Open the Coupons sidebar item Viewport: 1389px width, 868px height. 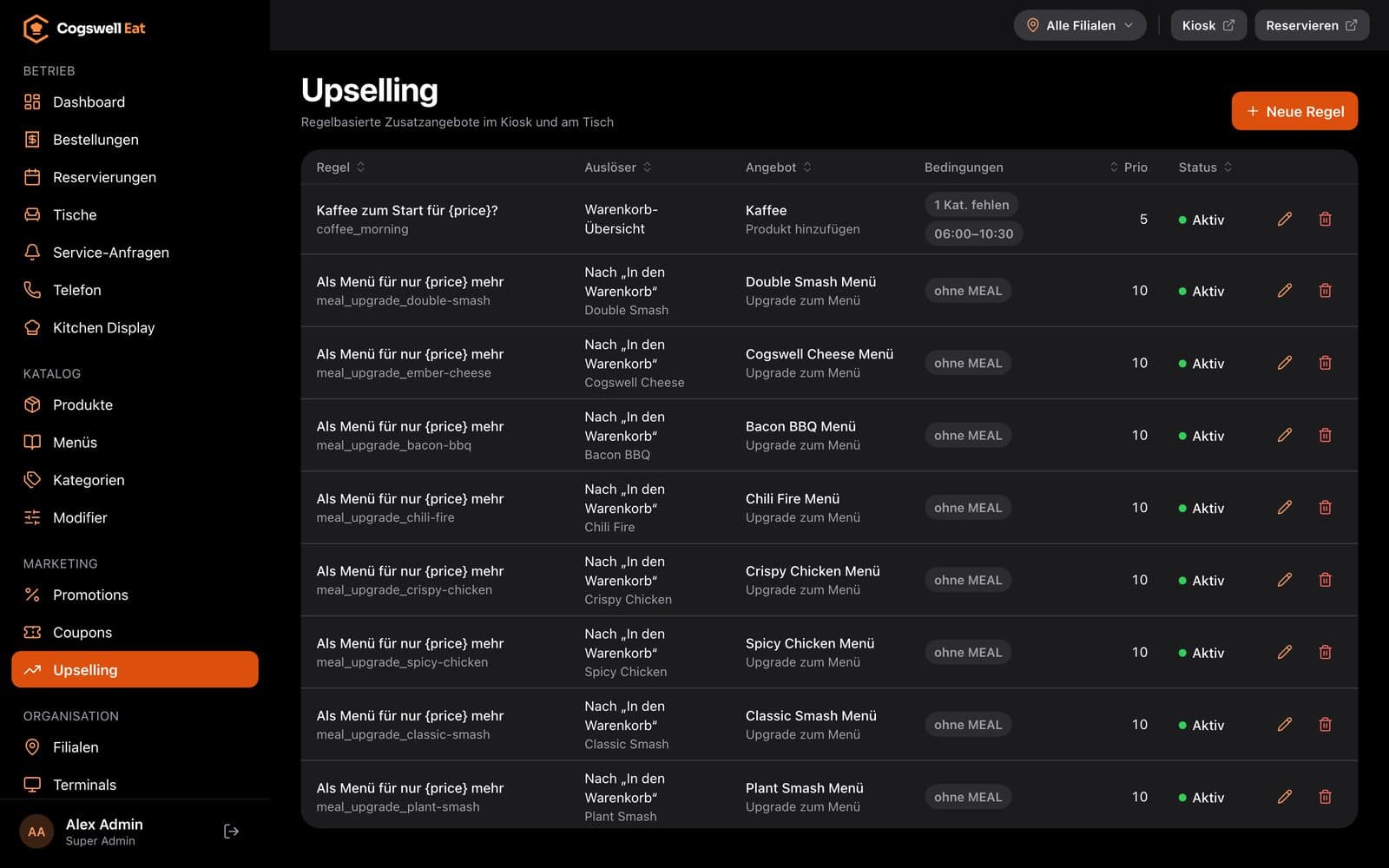[x=135, y=632]
